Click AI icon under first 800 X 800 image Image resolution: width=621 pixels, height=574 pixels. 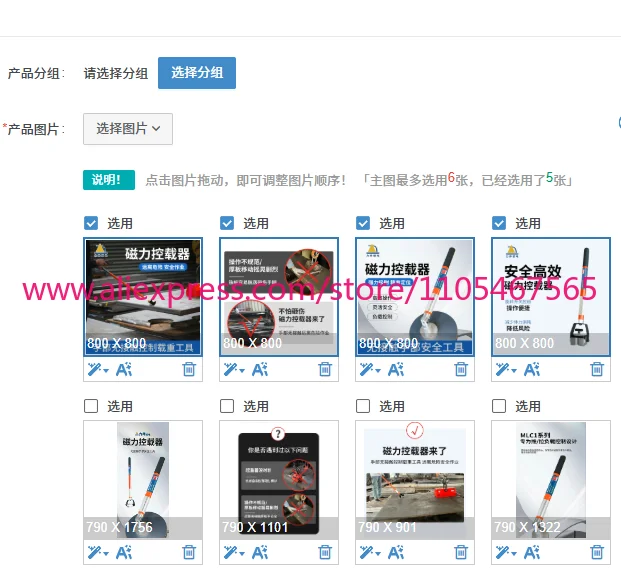point(124,370)
